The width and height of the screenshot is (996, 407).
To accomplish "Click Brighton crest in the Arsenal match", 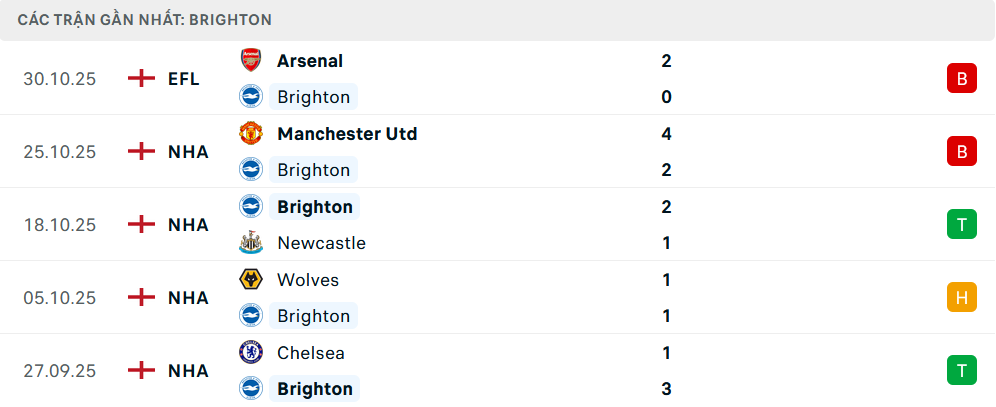I will (250, 97).
